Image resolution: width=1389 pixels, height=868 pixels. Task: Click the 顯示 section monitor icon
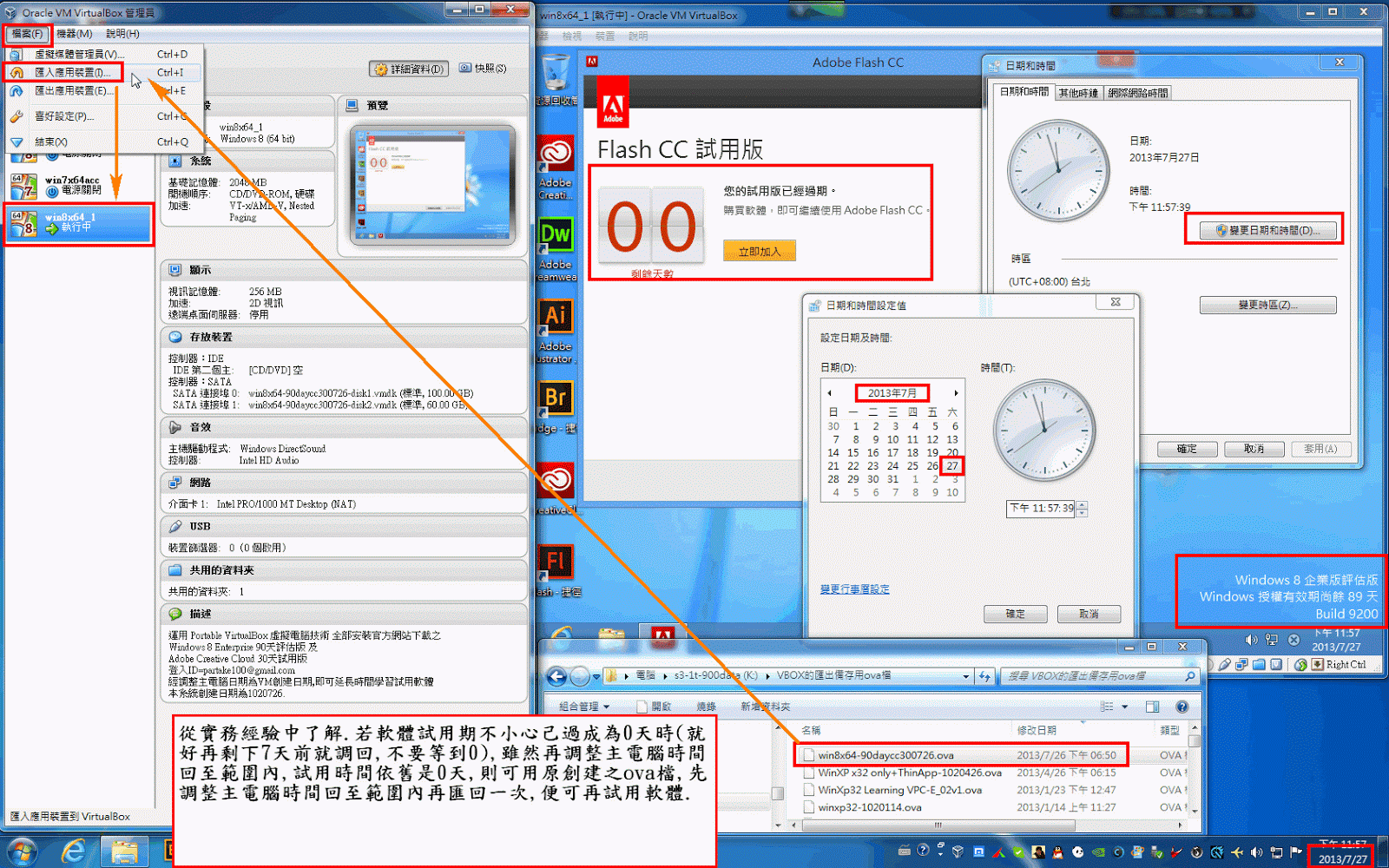pyautogui.click(x=175, y=270)
